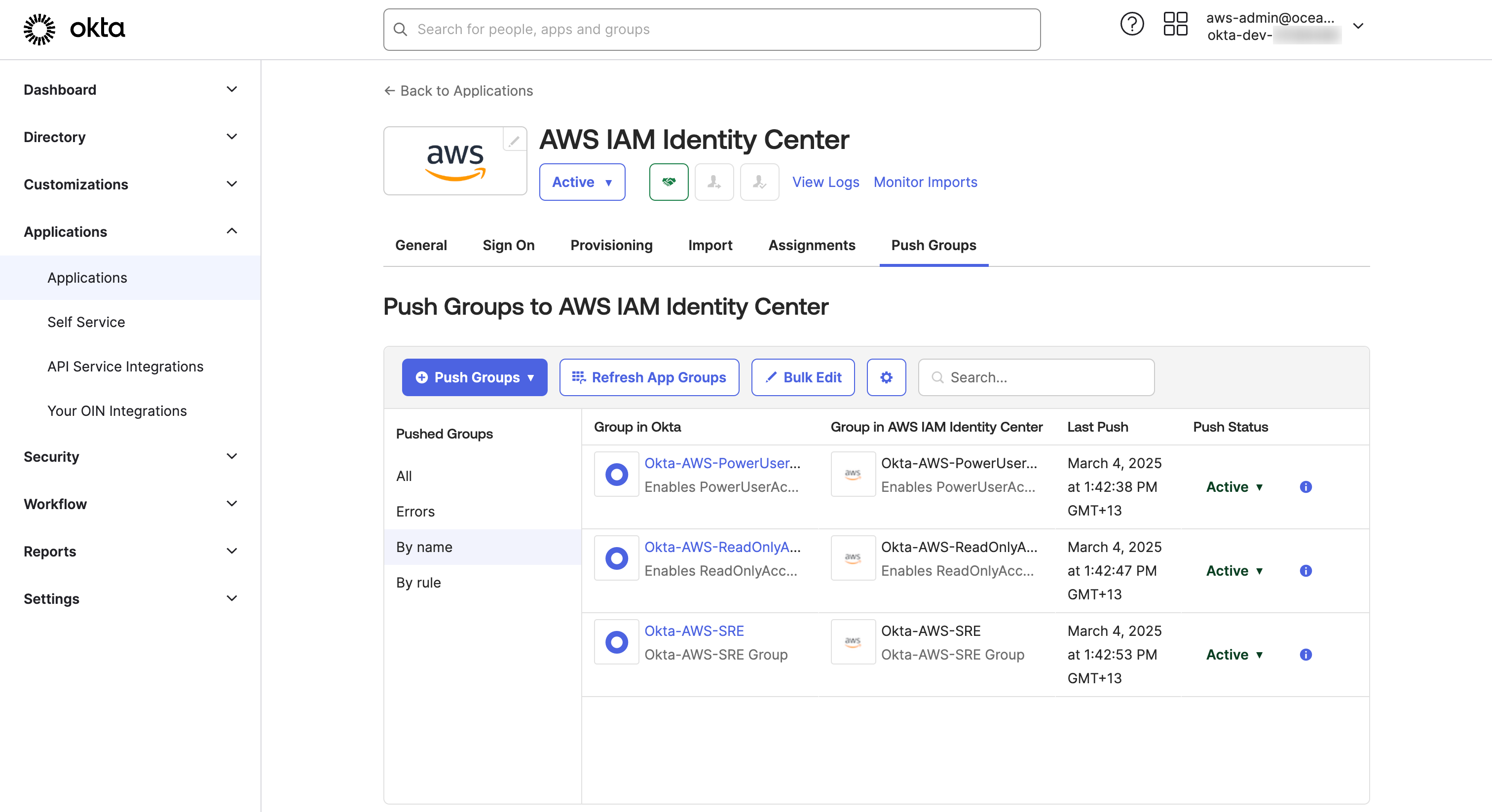Click the Okta logo

73,29
